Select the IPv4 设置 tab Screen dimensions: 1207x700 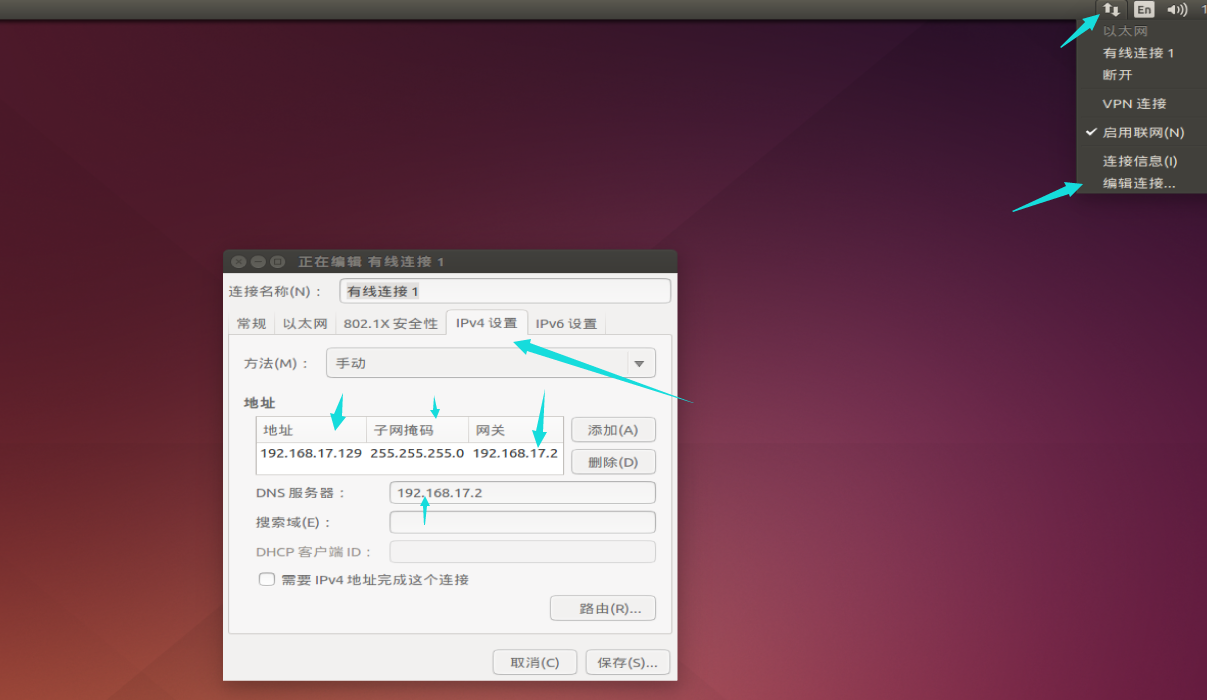(x=487, y=322)
